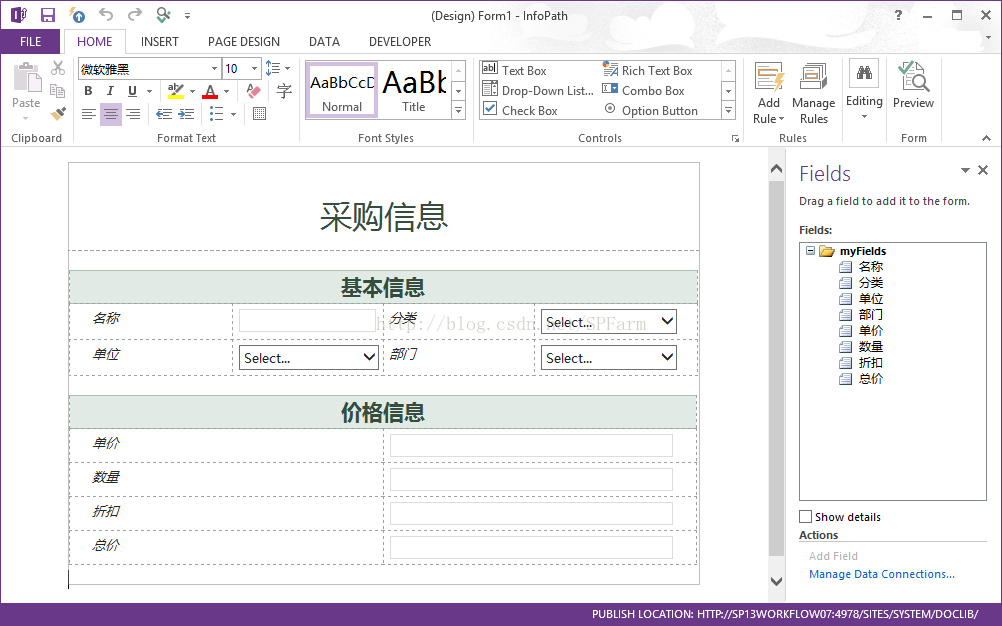
Task: Open InfoPath help question mark
Action: pyautogui.click(x=898, y=15)
